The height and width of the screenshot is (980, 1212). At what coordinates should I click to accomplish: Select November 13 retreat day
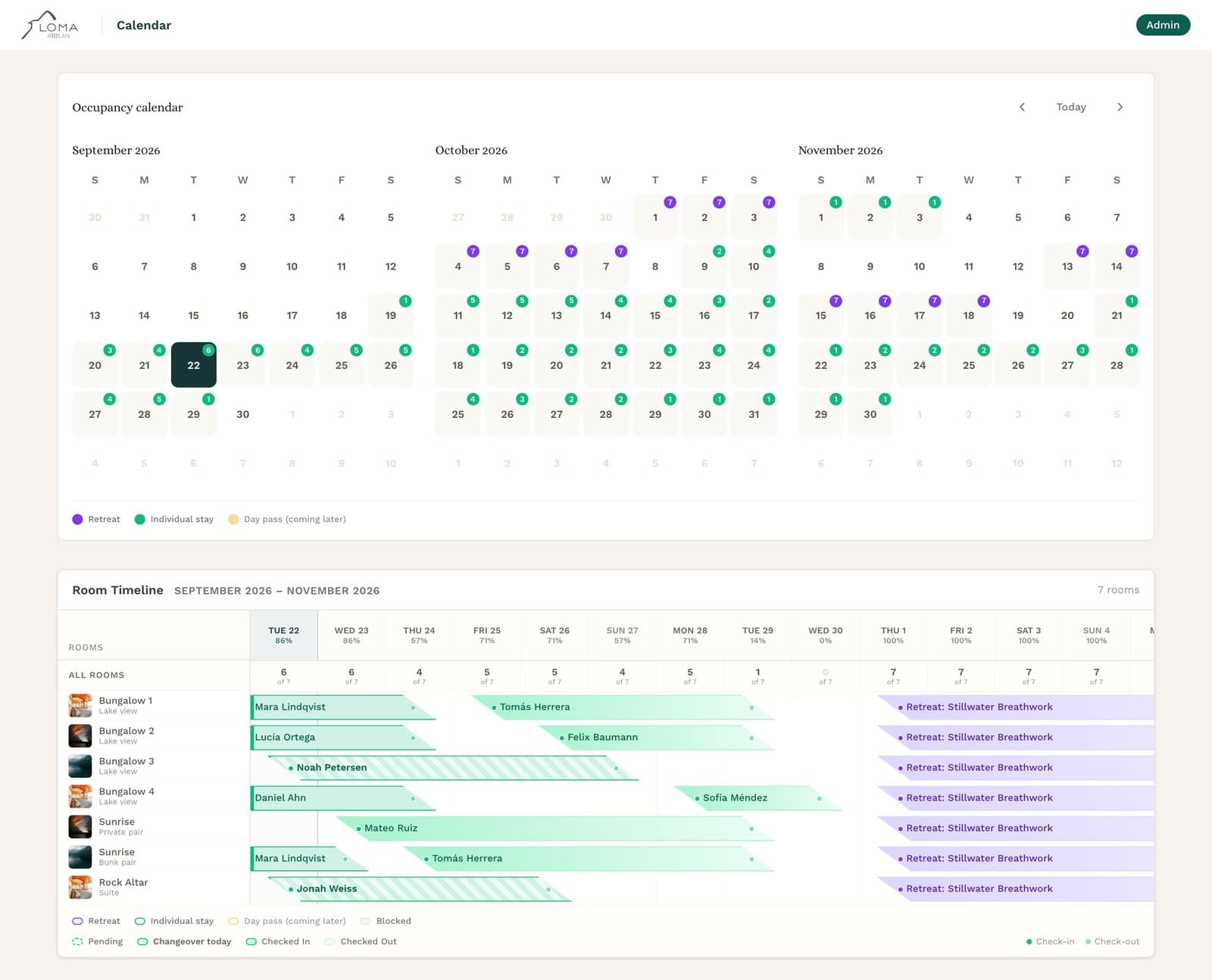click(x=1067, y=267)
